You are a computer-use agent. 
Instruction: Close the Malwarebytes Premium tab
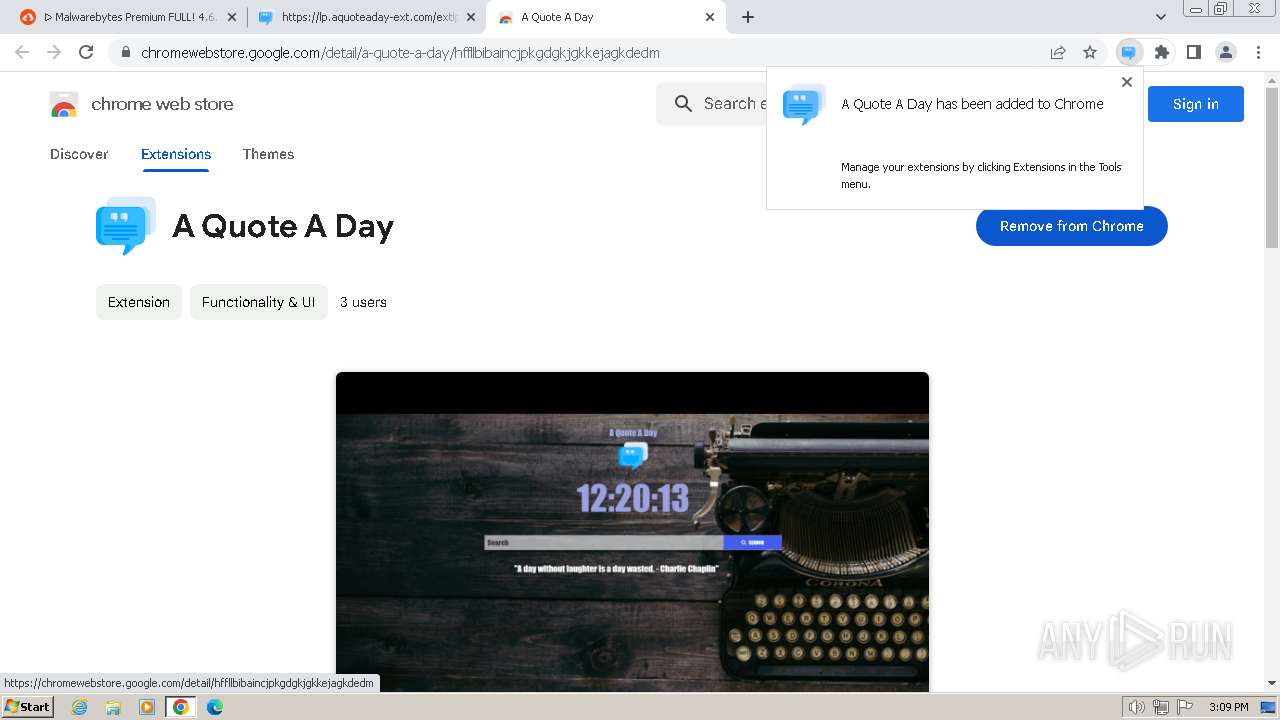232,17
